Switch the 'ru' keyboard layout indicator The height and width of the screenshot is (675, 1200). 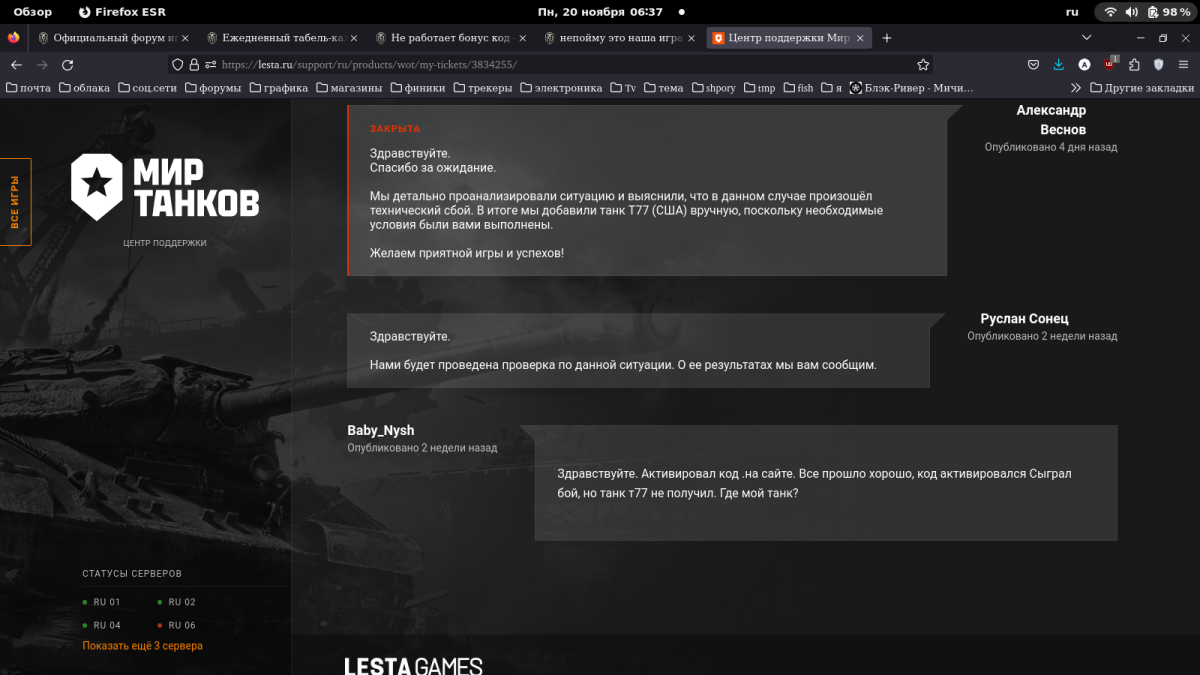pos(1072,12)
